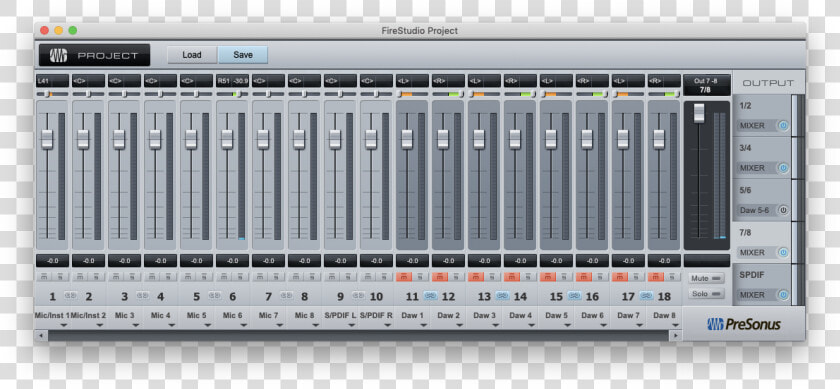Open the Daw 1 channel name dropdown
The width and height of the screenshot is (840, 389).
[423, 325]
